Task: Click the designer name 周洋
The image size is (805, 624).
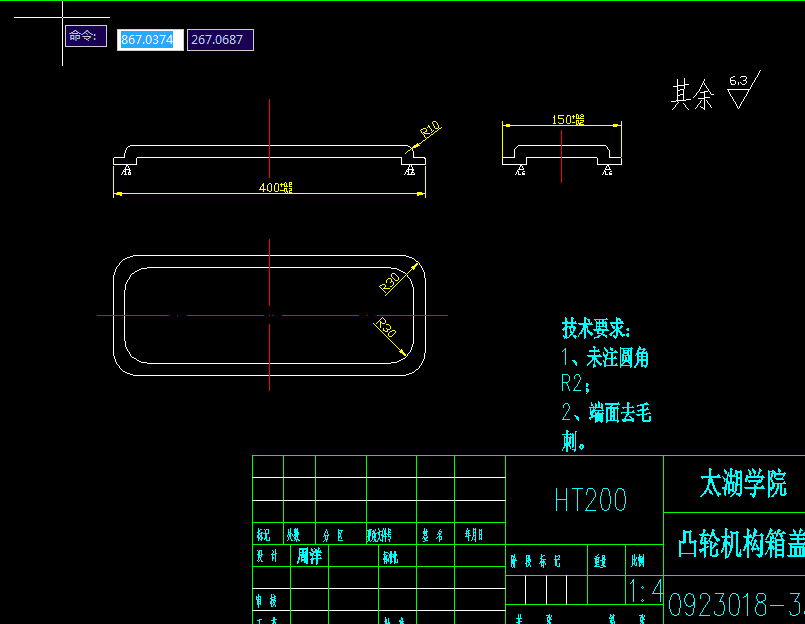Action: point(309,556)
